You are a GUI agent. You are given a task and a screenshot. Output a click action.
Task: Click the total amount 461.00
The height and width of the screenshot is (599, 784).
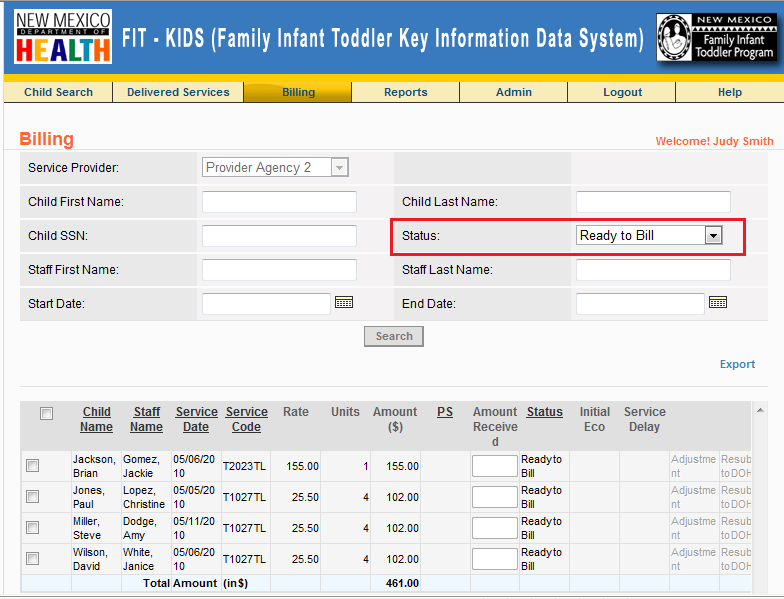tap(402, 583)
